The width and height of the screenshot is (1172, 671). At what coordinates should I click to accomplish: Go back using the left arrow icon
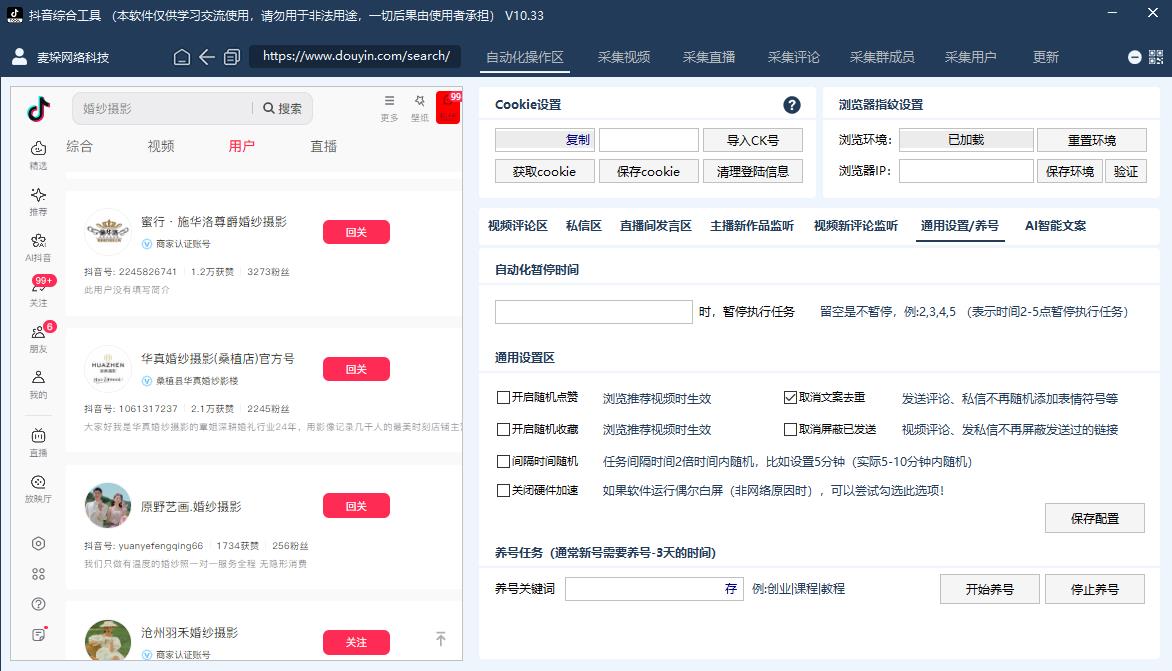click(207, 57)
